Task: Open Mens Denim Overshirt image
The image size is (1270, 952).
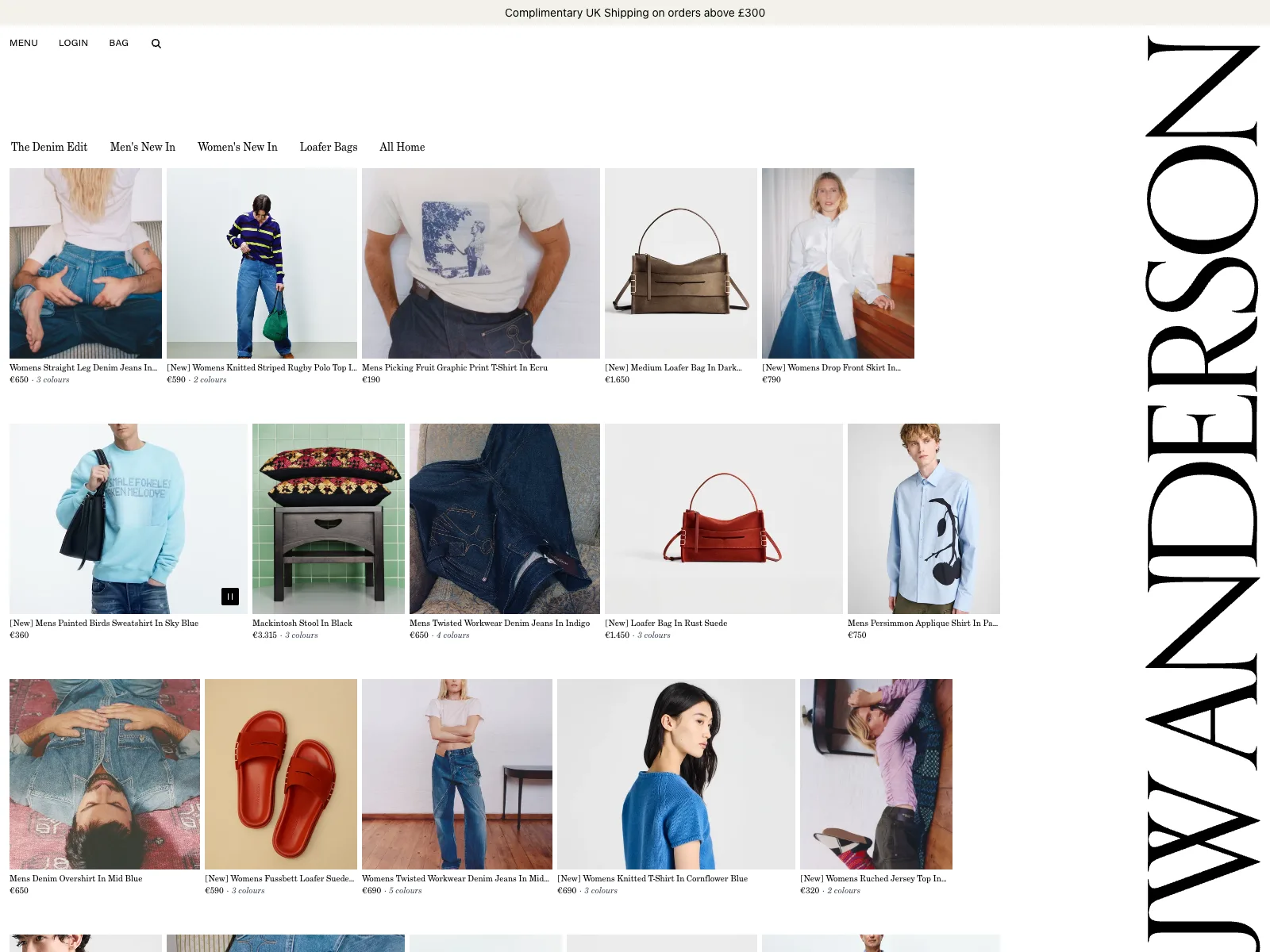Action: 105,774
